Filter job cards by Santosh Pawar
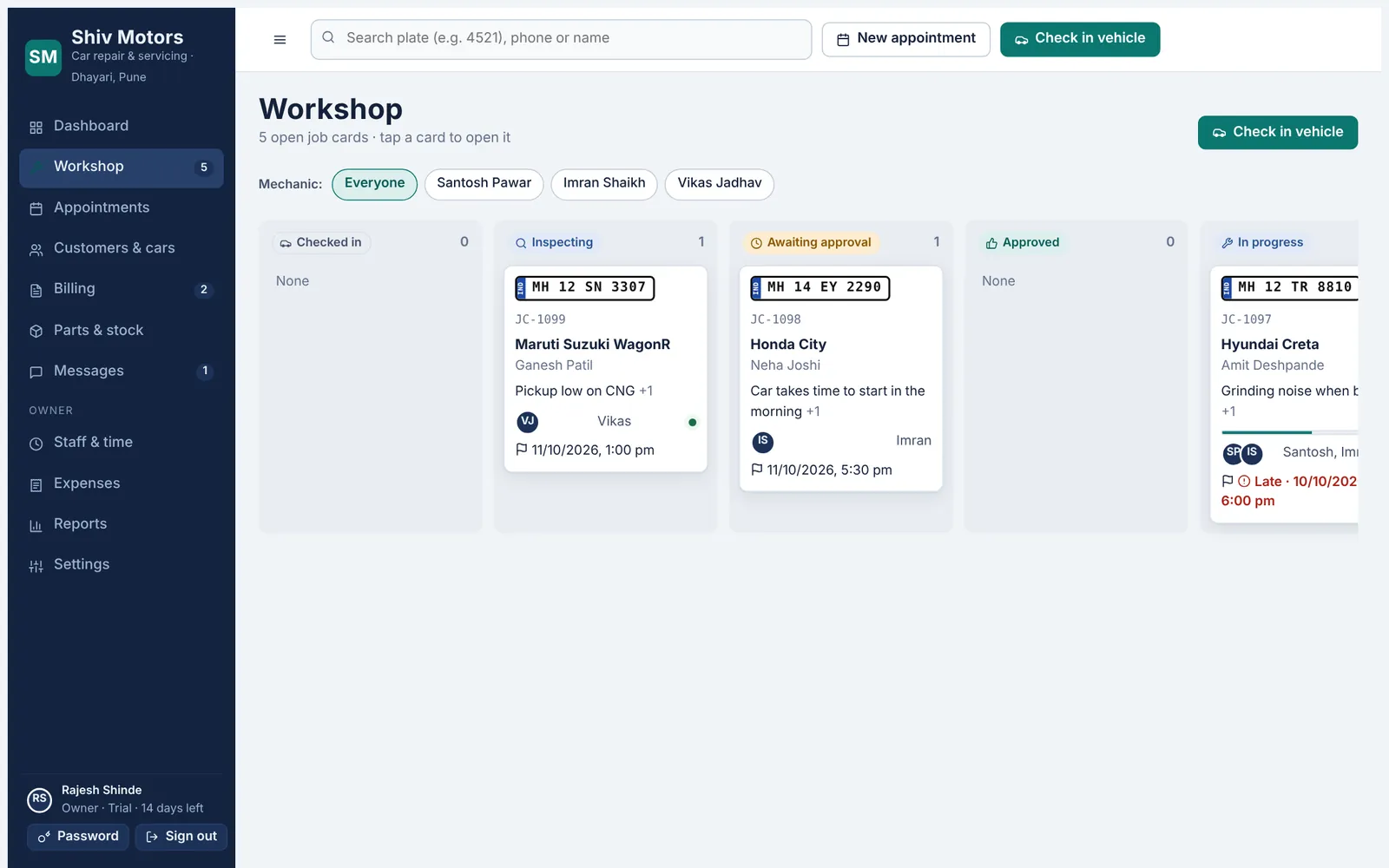The image size is (1389, 868). pos(484,184)
